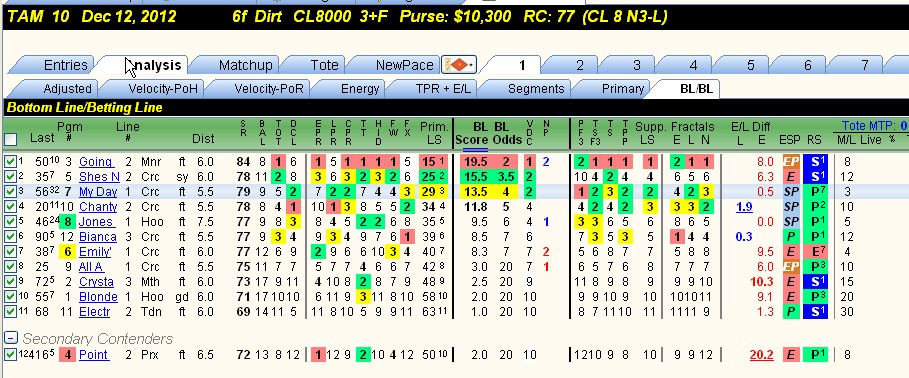Open the All A horse link
The image size is (909, 378).
(91, 267)
